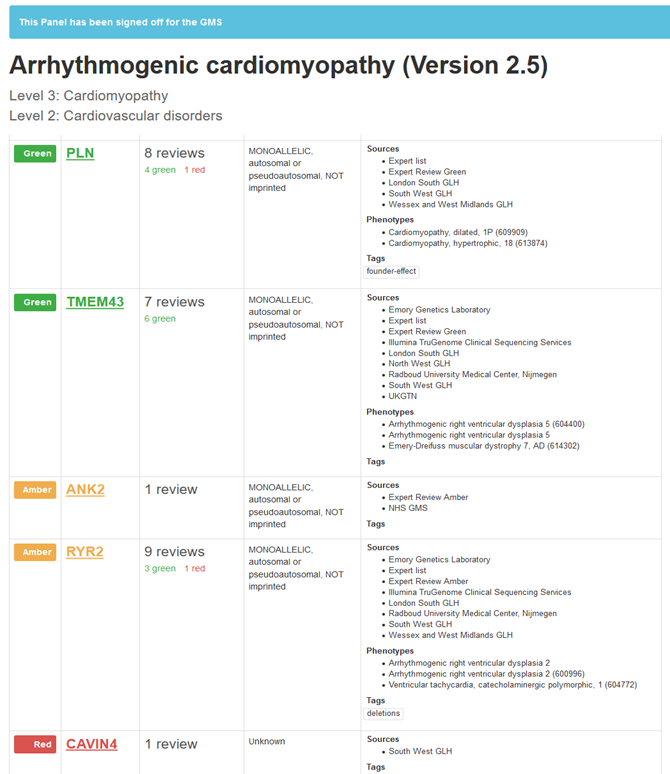The height and width of the screenshot is (774, 670).
Task: Click the 7 reviews count for TMEM43
Action: pos(174,301)
